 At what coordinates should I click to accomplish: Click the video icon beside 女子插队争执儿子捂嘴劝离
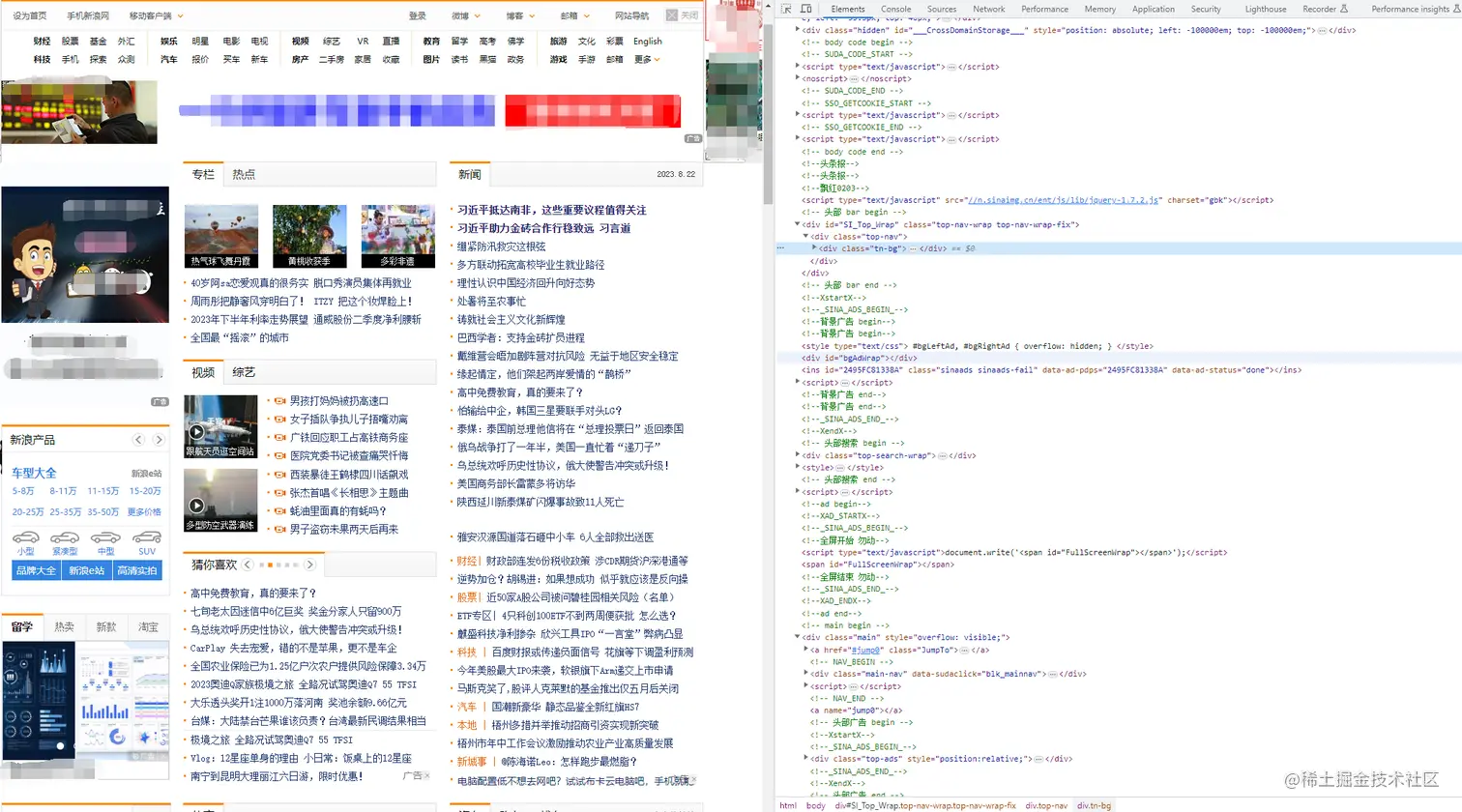click(x=279, y=420)
